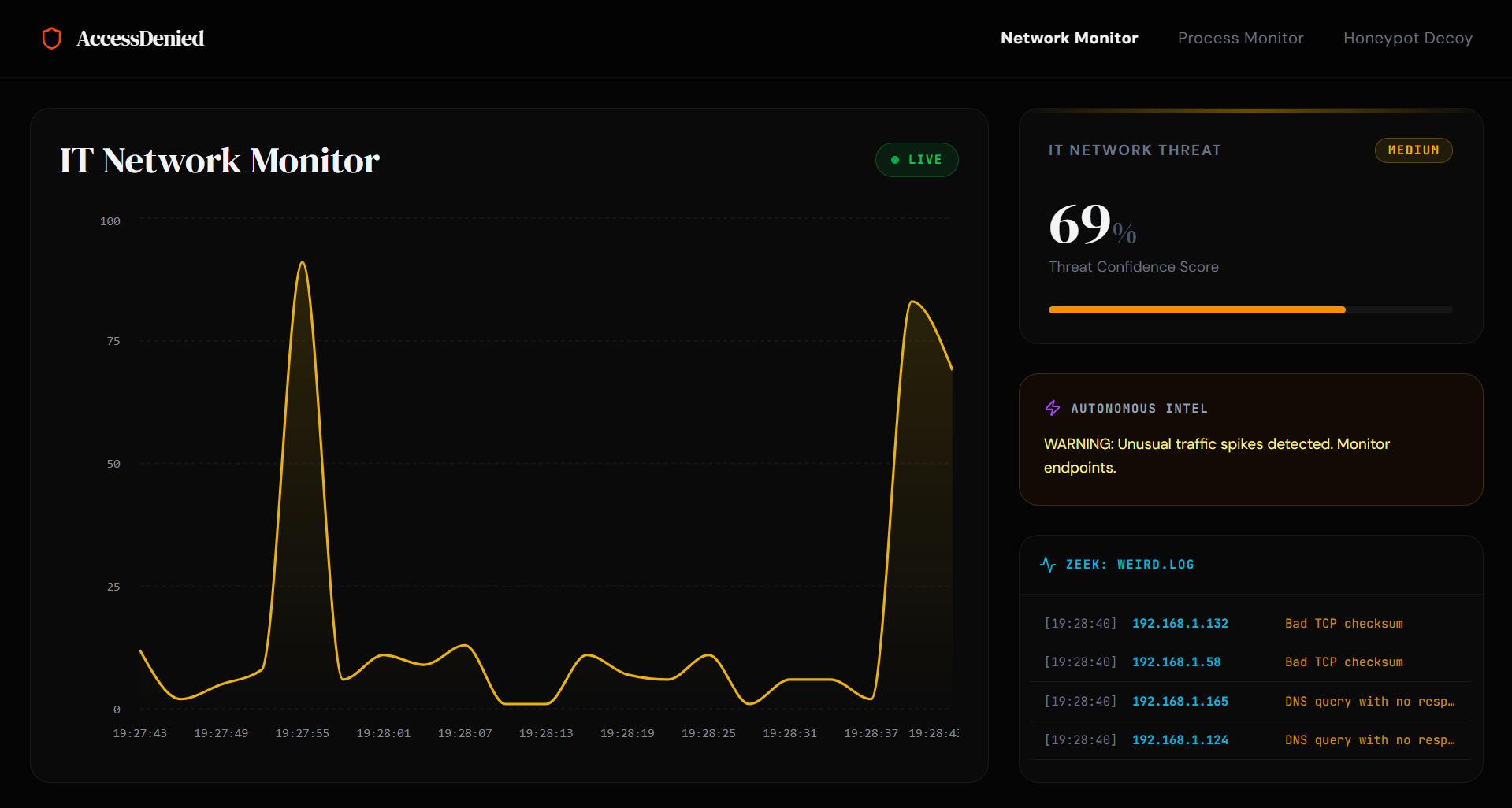This screenshot has height=808, width=1512.
Task: Click the 100 label on the y-axis
Action: [x=110, y=221]
